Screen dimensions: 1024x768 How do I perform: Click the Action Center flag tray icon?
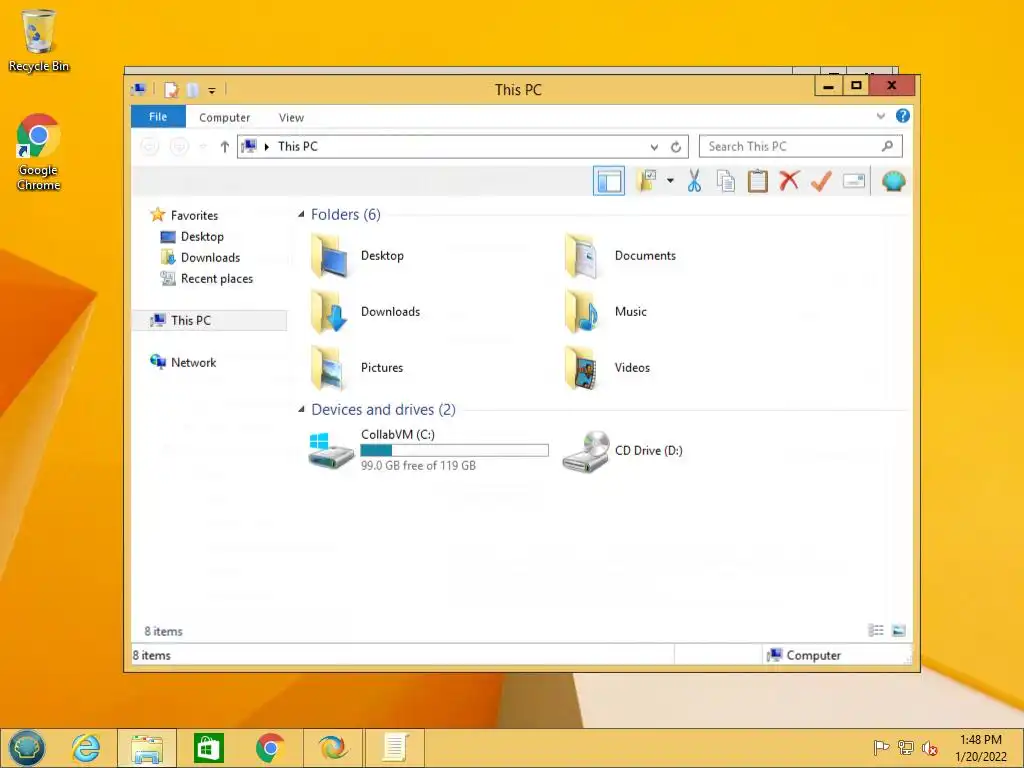(881, 747)
